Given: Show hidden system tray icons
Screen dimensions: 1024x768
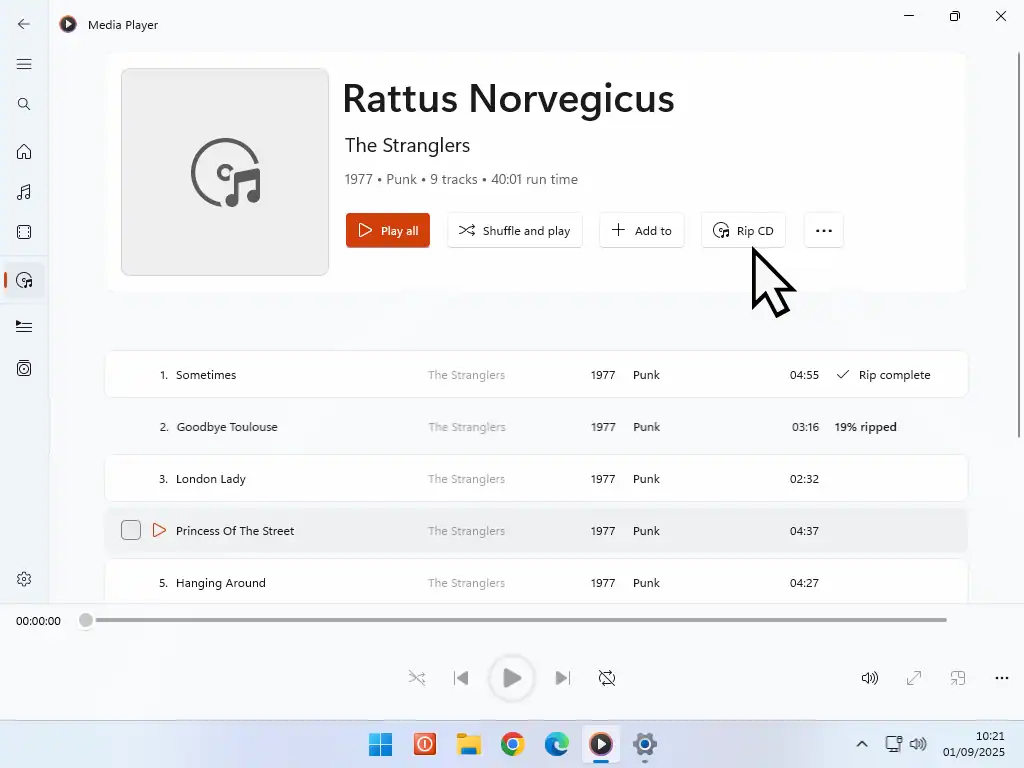Looking at the screenshot, I should 862,744.
